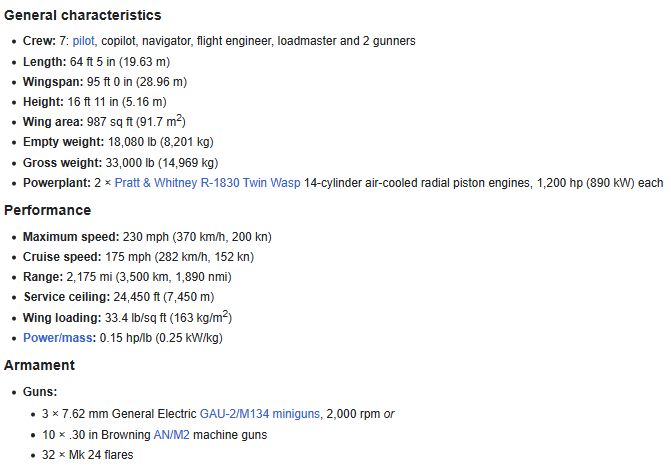Screen dimensions: 671x467
Task: Follow the Power/mass link
Action: [58, 338]
